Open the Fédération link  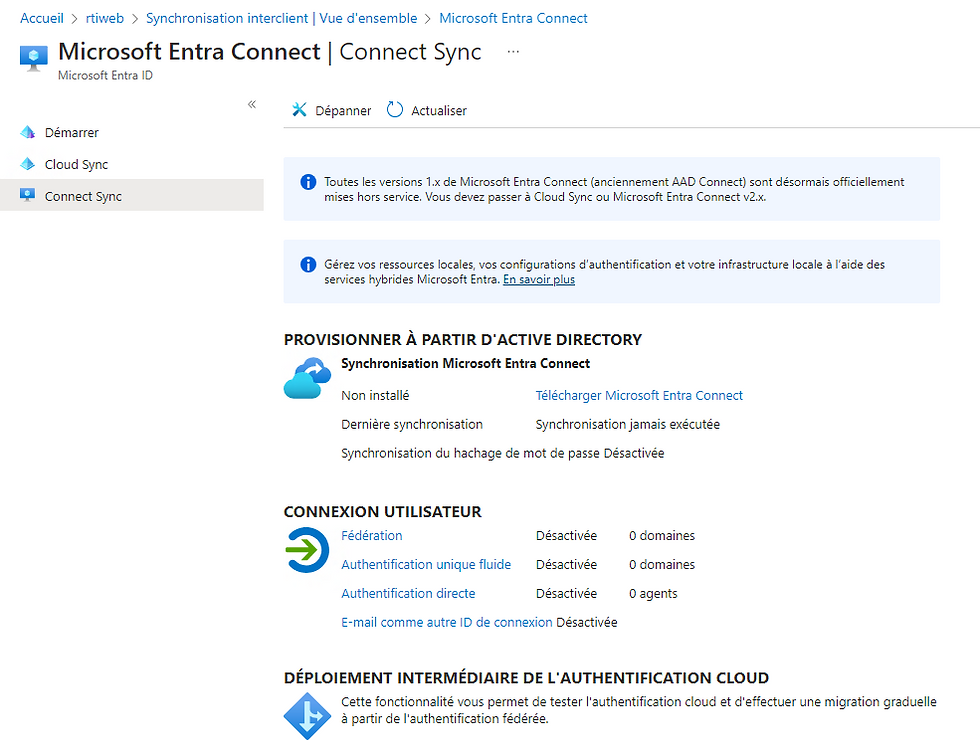coord(372,536)
